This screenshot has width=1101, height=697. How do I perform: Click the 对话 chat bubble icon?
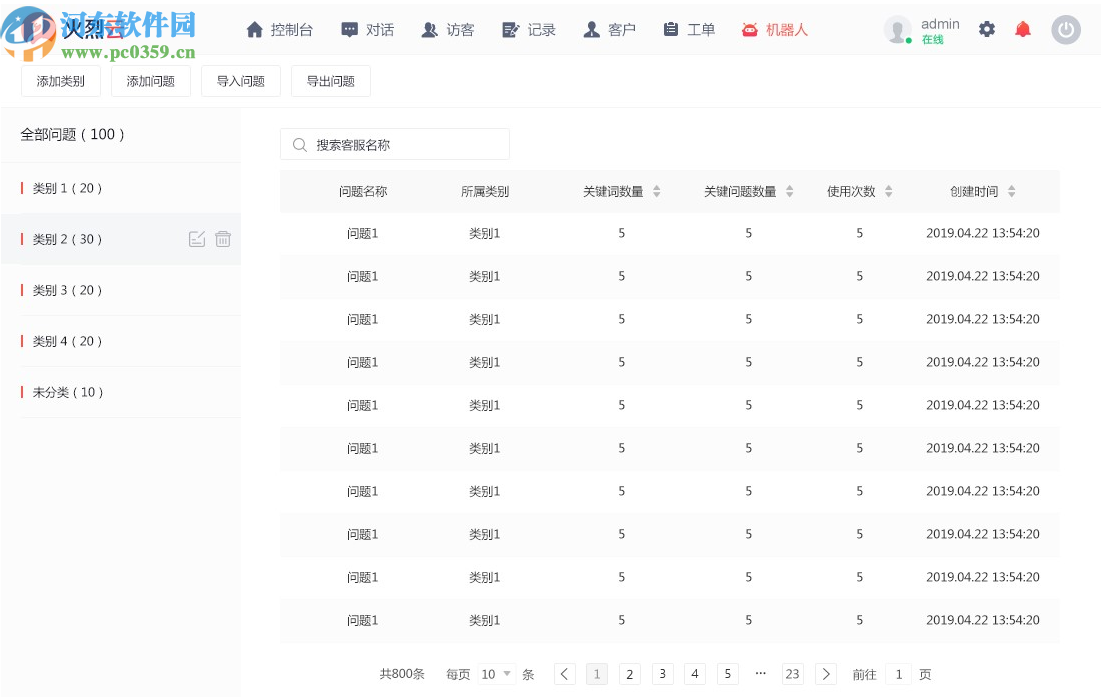click(x=349, y=29)
